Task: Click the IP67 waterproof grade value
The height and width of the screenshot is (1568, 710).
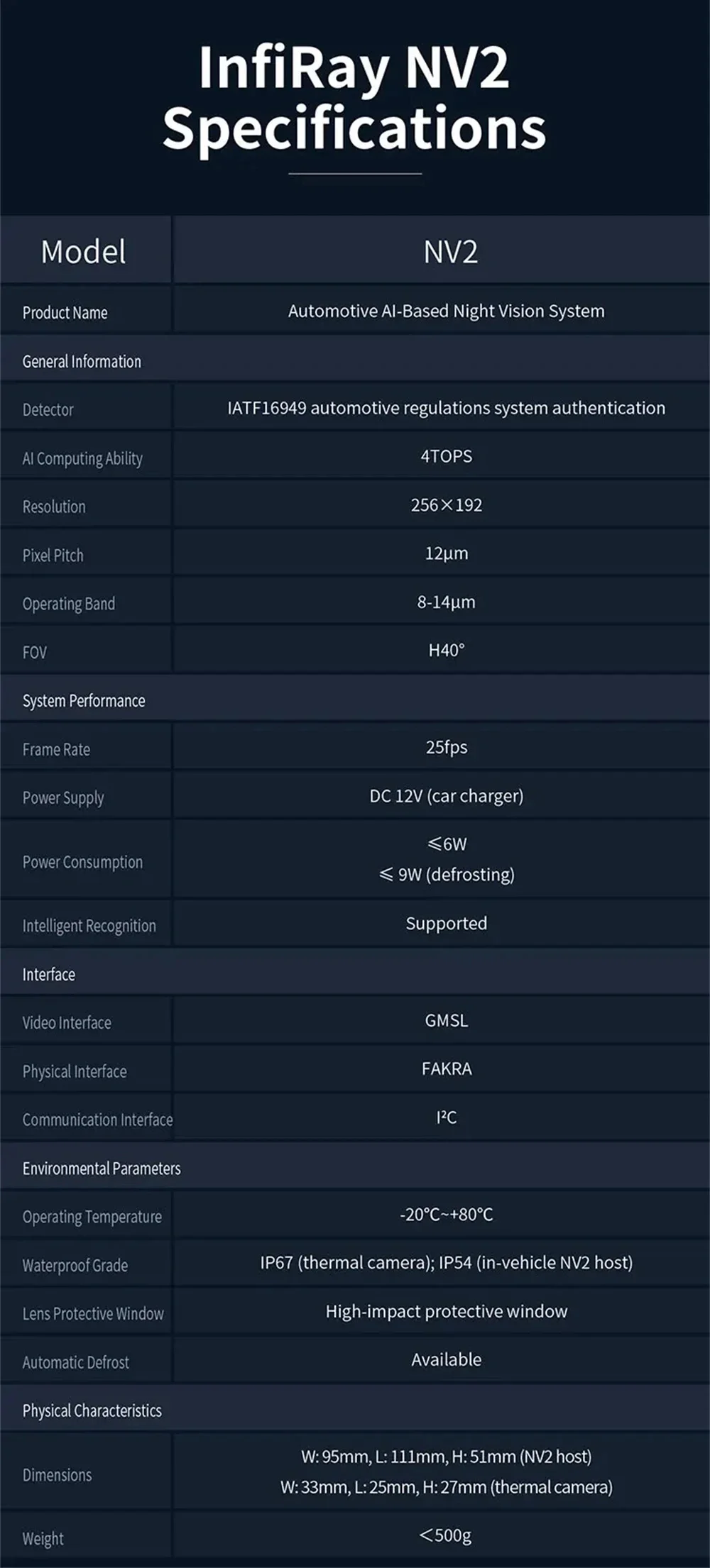Action: tap(446, 1262)
